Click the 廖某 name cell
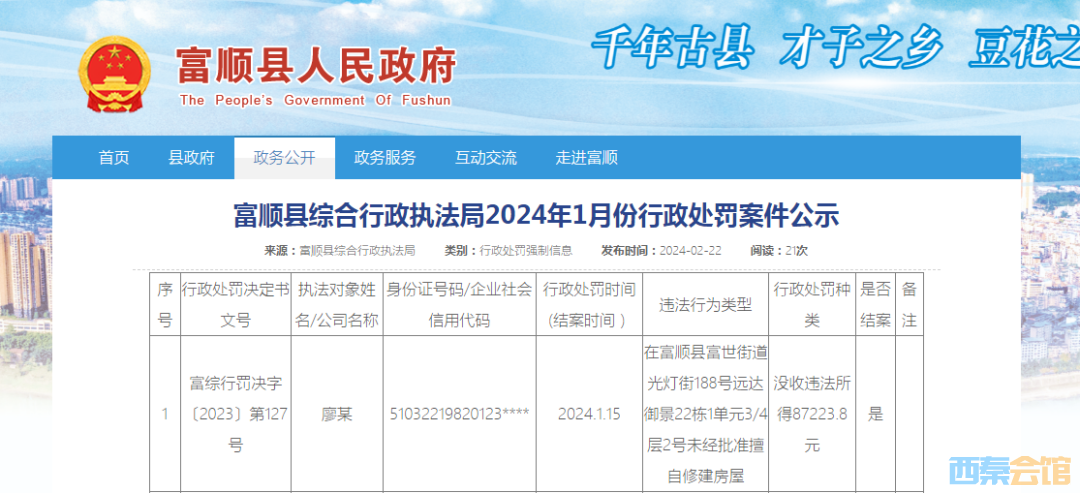1080x493 pixels. pyautogui.click(x=335, y=414)
